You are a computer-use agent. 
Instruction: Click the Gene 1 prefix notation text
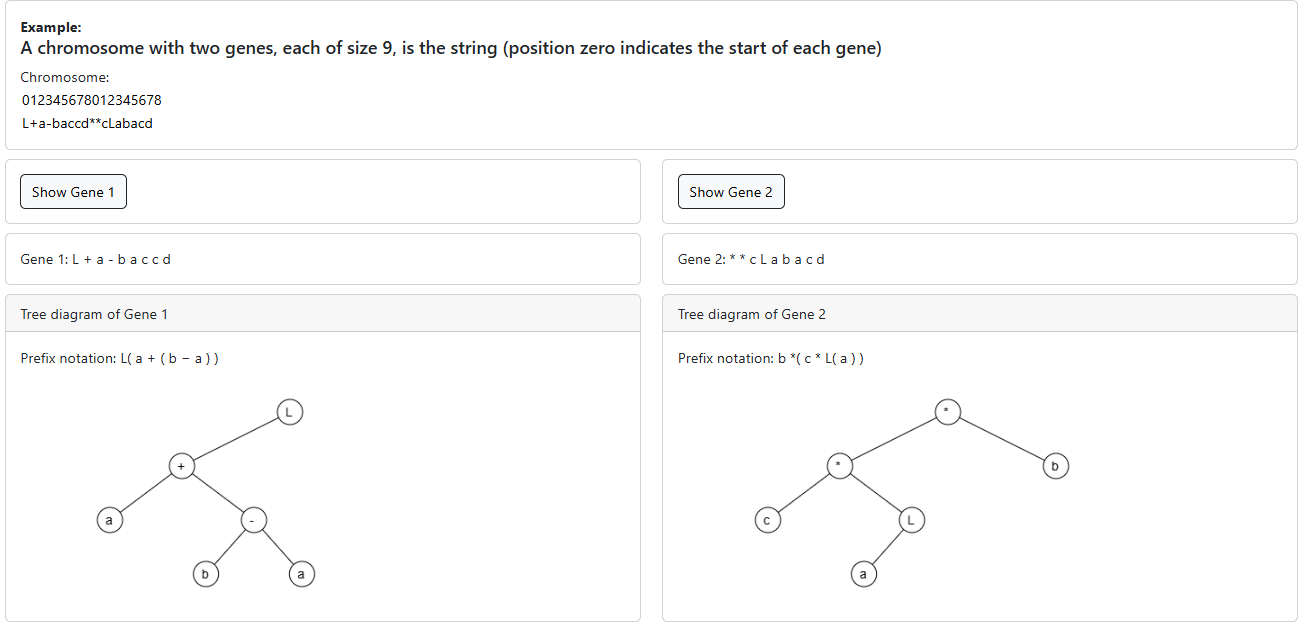(x=119, y=358)
